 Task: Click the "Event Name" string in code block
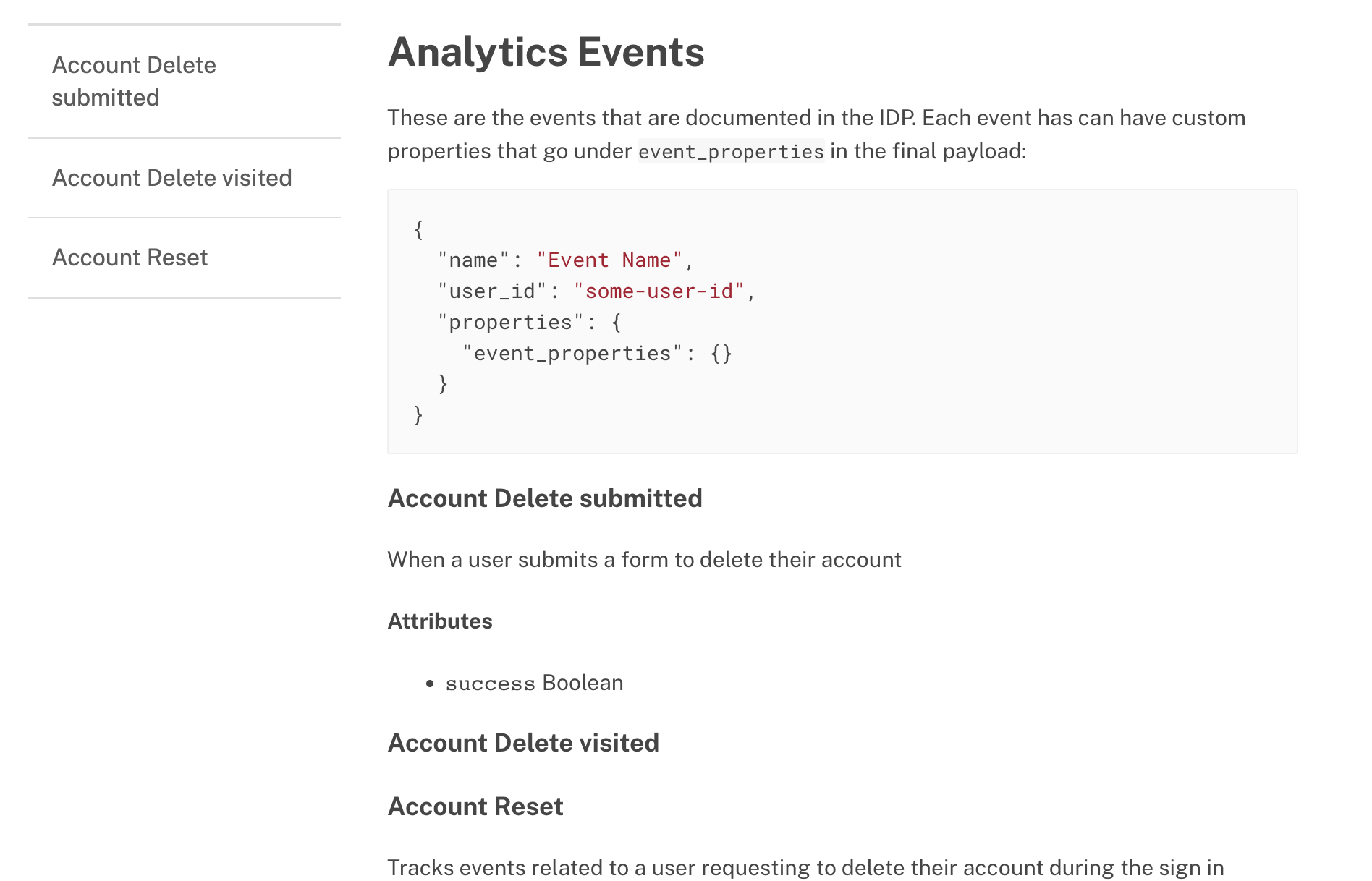pyautogui.click(x=609, y=260)
